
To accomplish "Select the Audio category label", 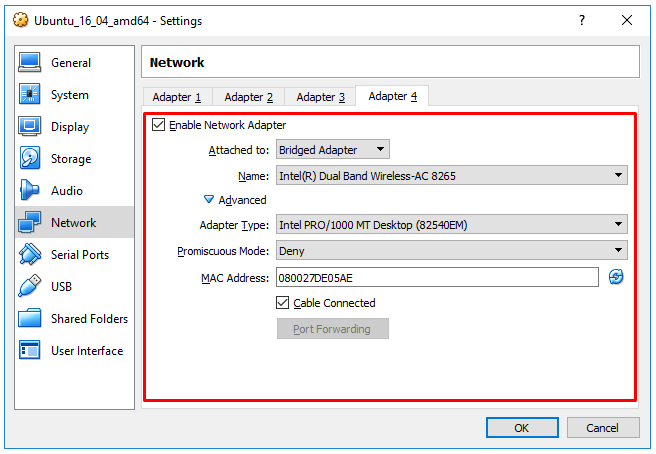I will click(x=67, y=191).
